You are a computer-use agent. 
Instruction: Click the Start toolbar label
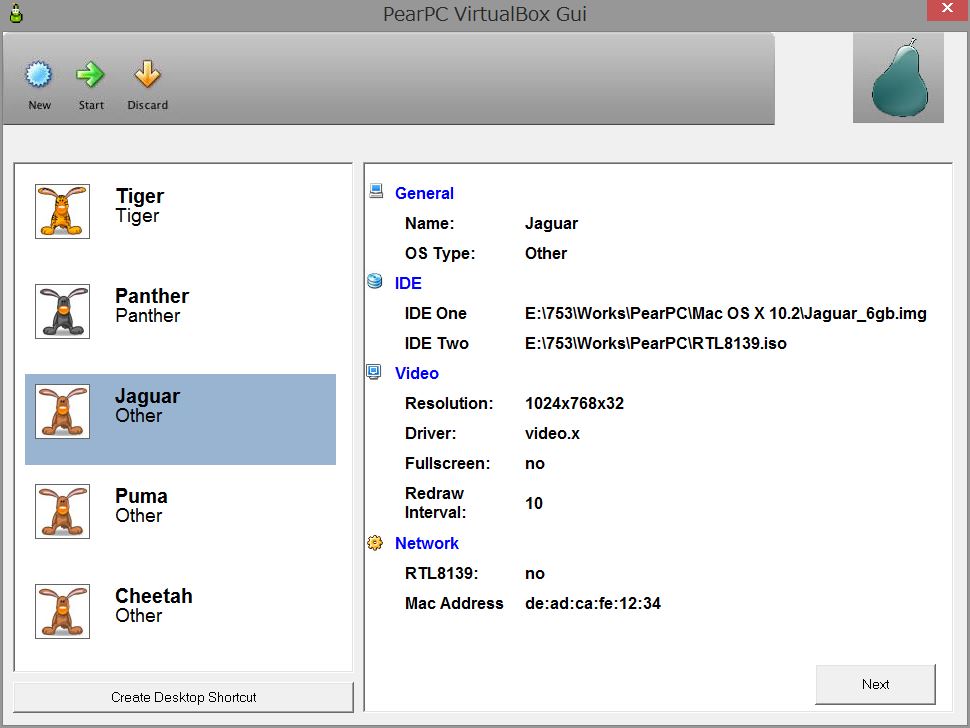pos(91,105)
